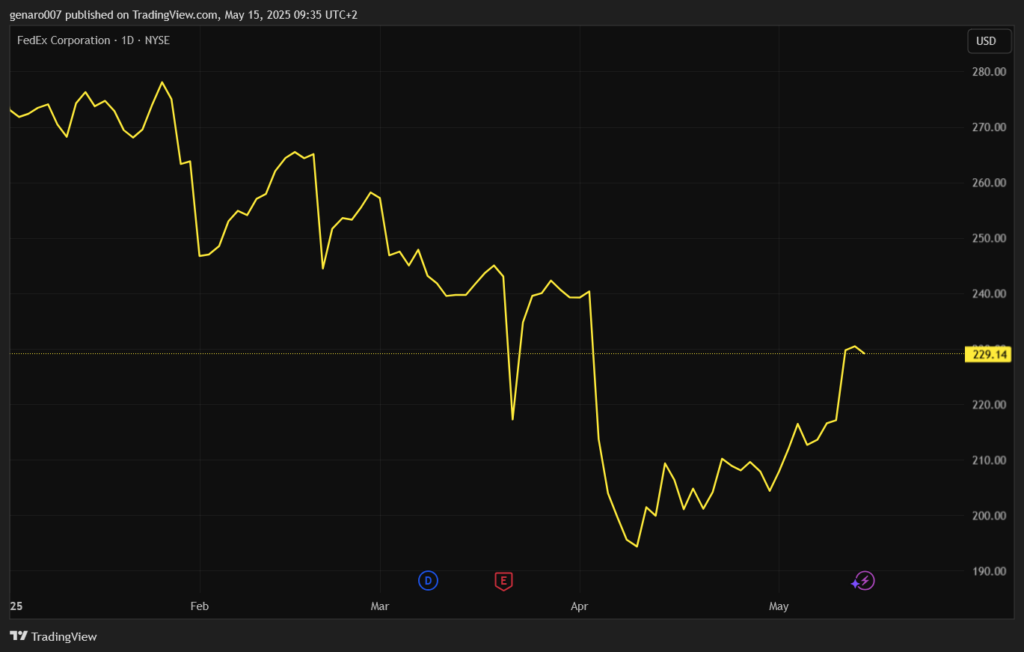Select the Feb label on time axis
This screenshot has height=652, width=1024.
tap(199, 606)
